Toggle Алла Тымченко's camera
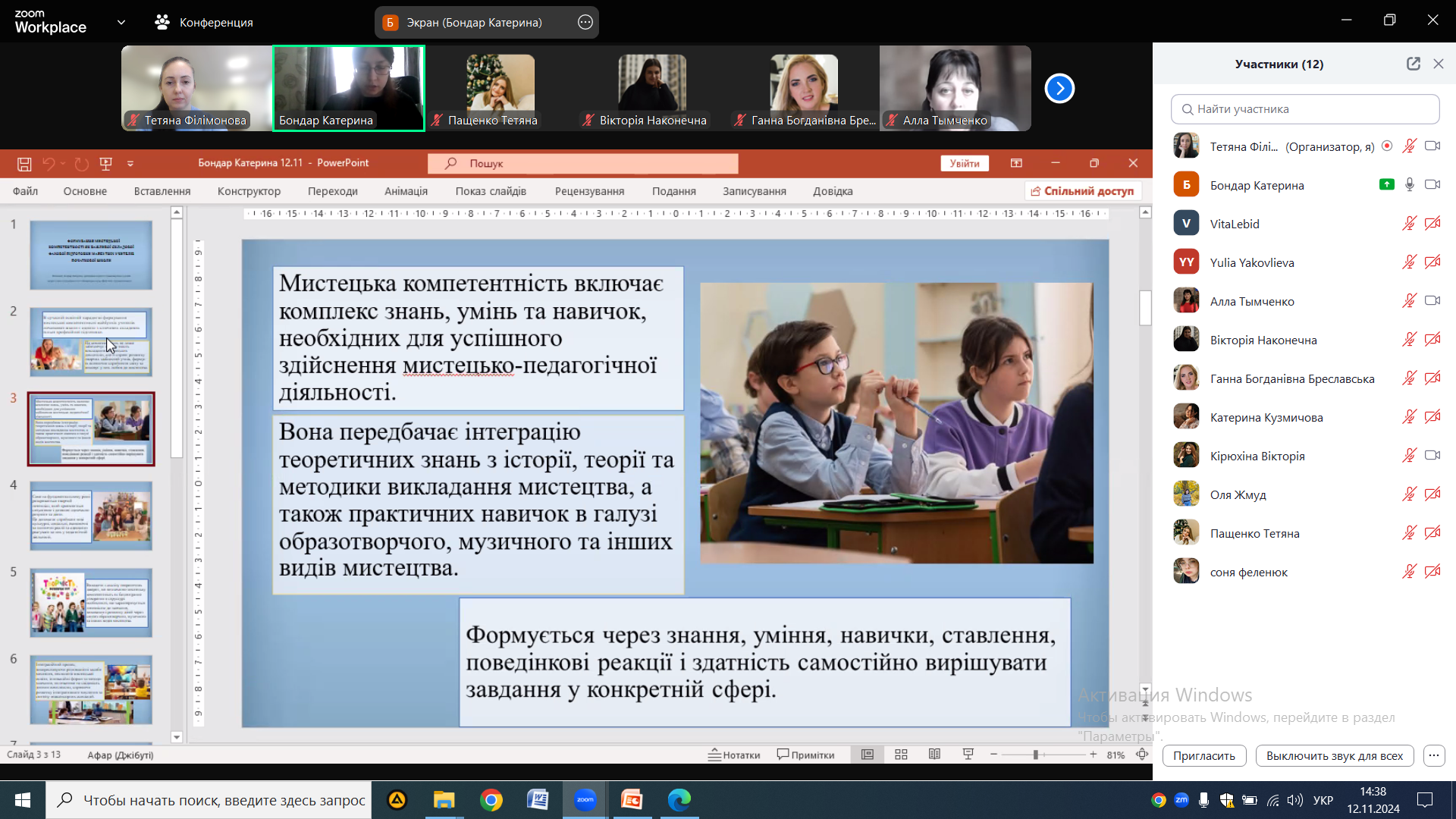 coord(1432,301)
